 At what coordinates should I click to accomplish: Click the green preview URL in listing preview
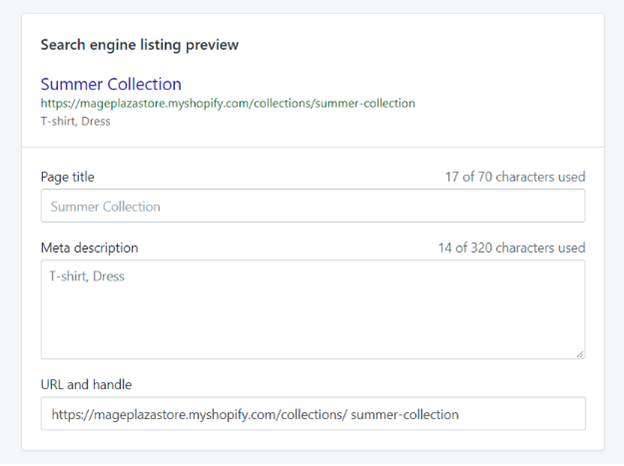tap(228, 103)
